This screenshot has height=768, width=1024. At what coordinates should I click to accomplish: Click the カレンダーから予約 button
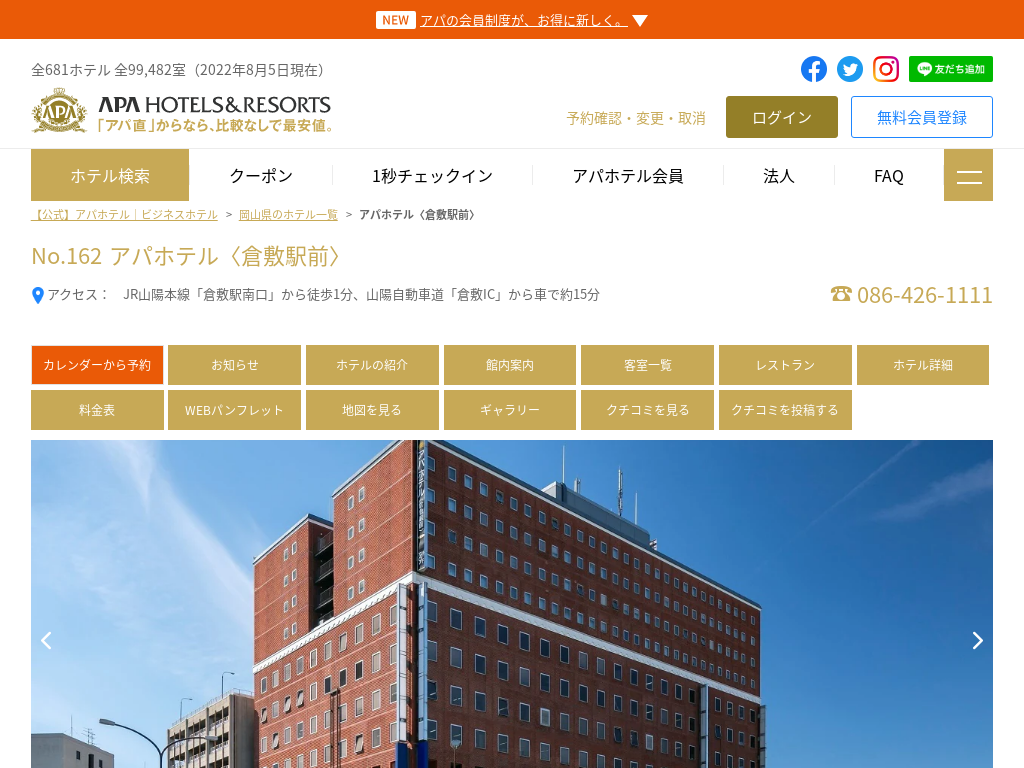click(x=97, y=365)
